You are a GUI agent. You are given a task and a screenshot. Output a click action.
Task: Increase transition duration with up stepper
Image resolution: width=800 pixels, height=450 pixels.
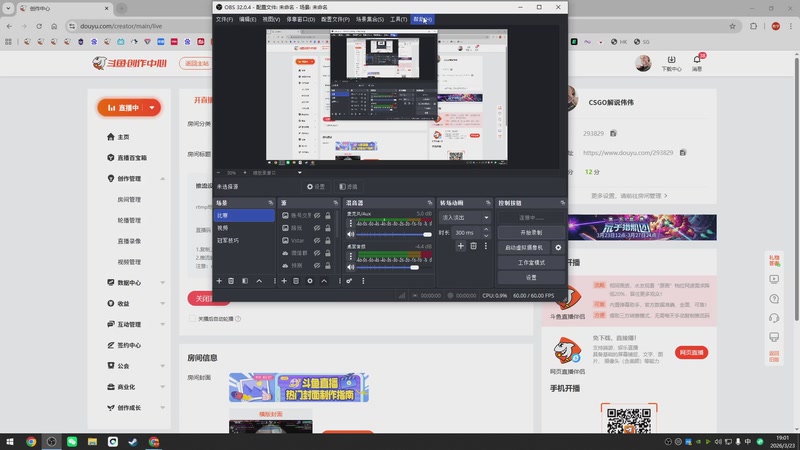486,230
